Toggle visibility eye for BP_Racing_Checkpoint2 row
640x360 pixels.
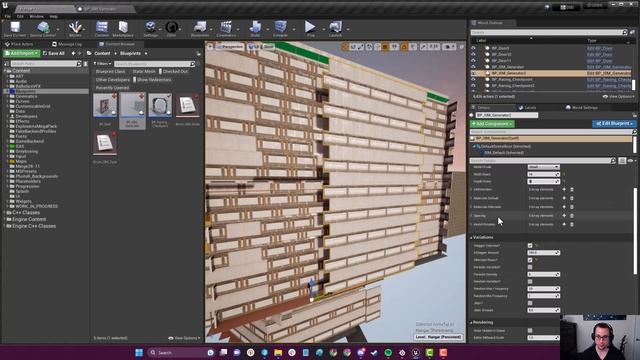[x=473, y=86]
